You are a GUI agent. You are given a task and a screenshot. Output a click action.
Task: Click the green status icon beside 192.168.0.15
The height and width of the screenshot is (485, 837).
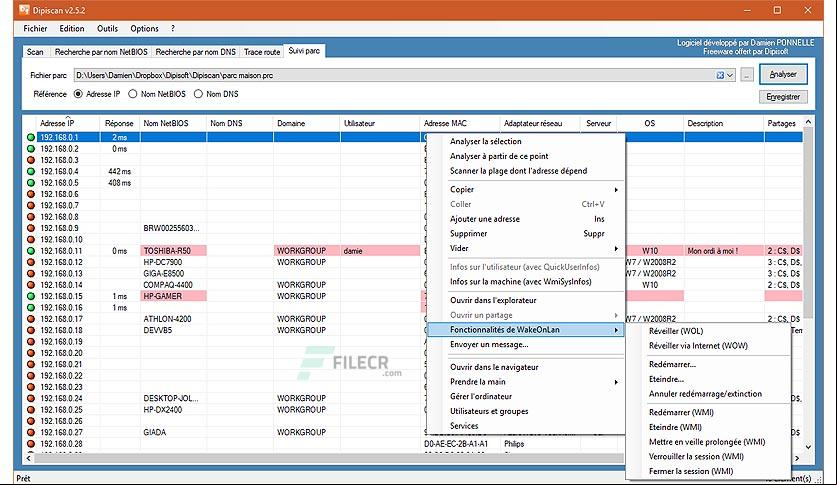(x=31, y=296)
